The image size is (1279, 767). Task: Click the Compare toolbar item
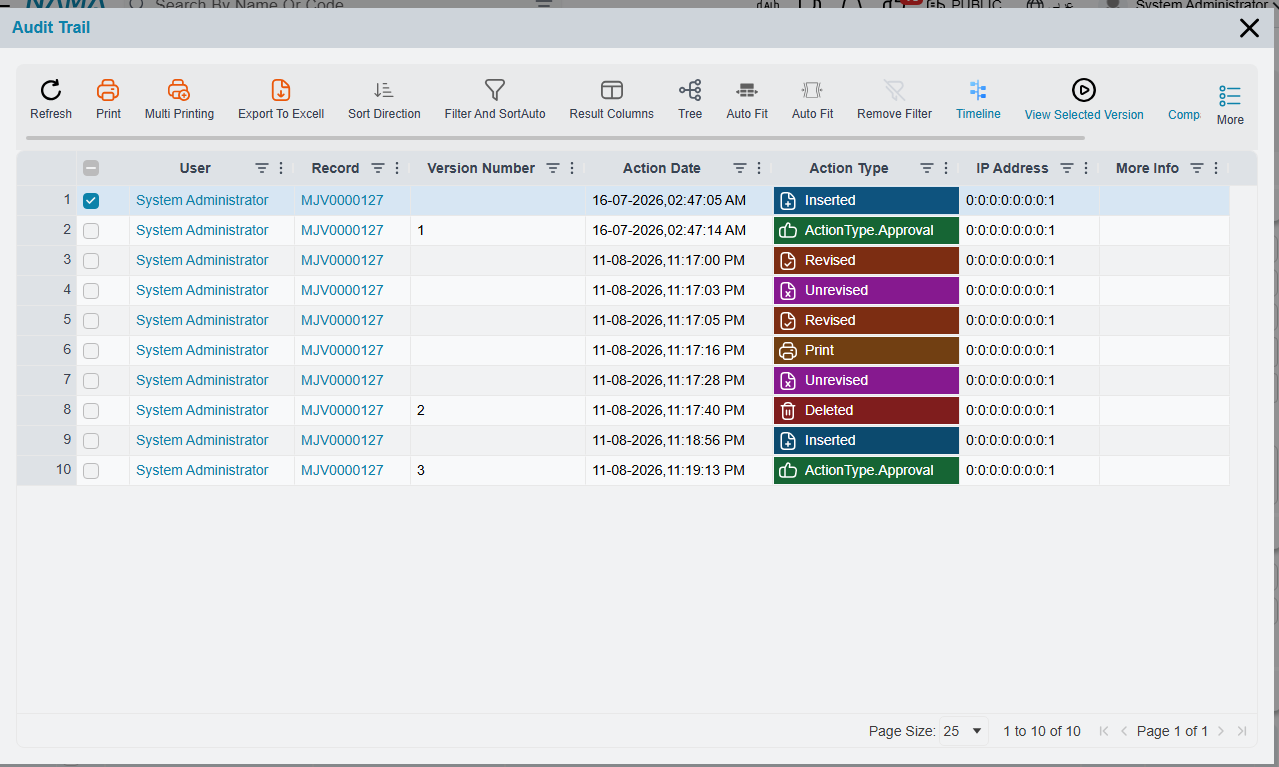[1184, 114]
